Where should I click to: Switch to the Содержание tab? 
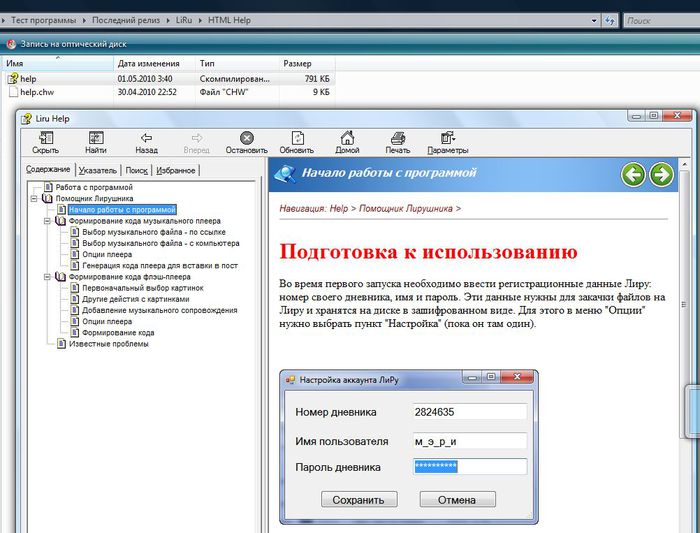48,170
